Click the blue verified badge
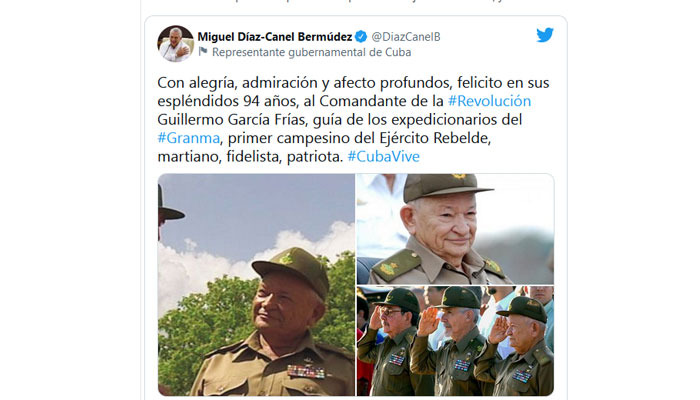 pyautogui.click(x=361, y=37)
